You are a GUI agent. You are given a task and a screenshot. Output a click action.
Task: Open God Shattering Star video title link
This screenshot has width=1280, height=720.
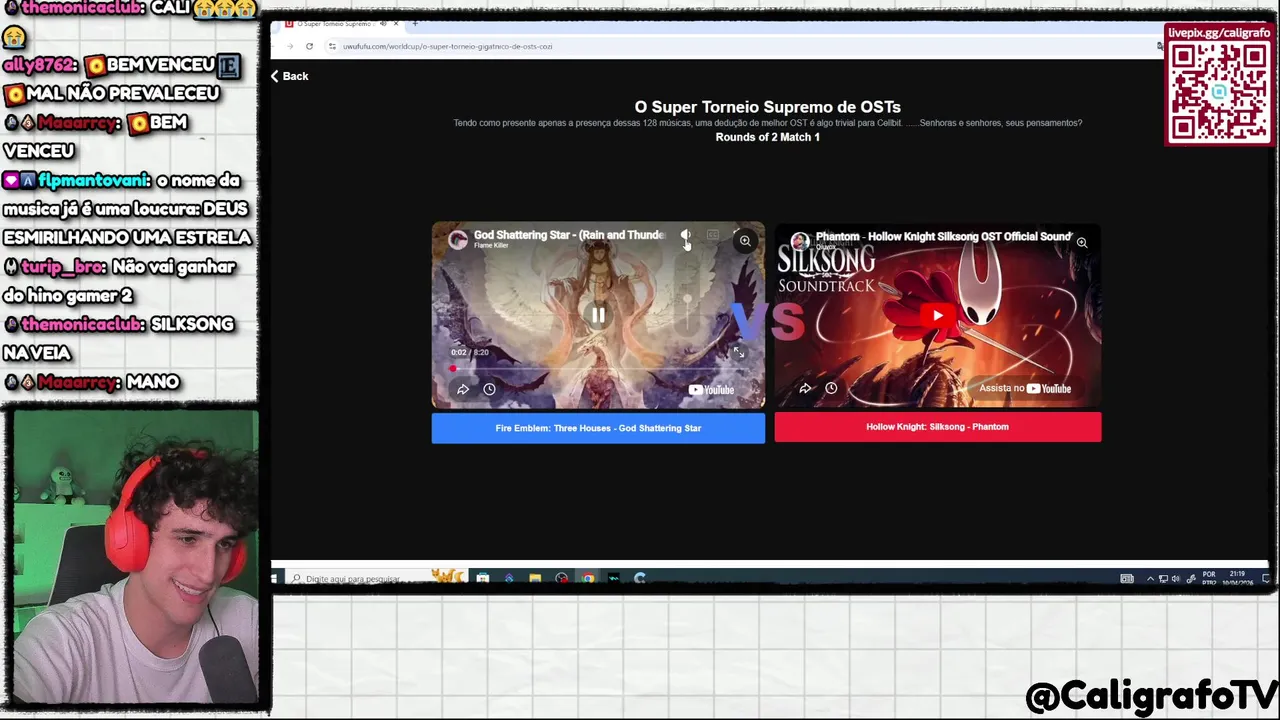coord(569,235)
